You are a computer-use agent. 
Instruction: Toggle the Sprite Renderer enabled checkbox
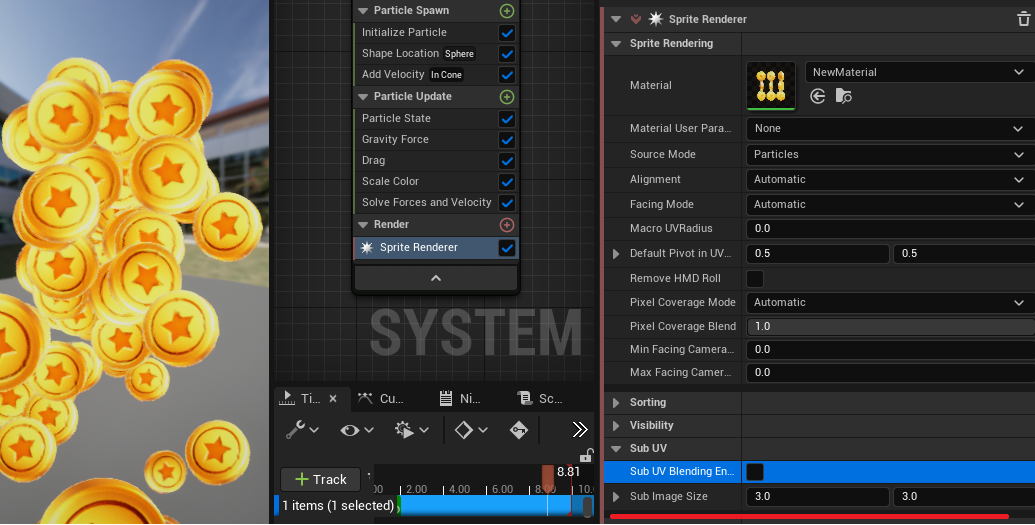pyautogui.click(x=507, y=248)
